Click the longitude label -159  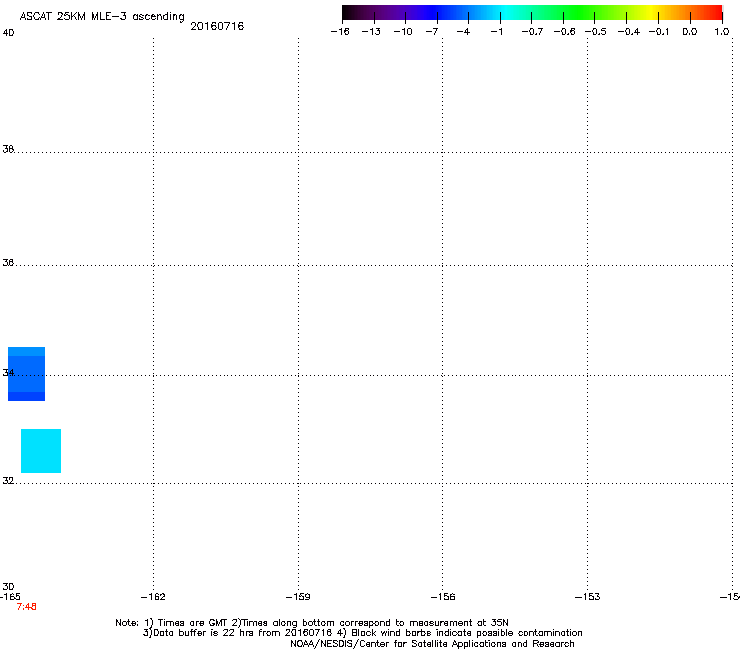pyautogui.click(x=298, y=597)
